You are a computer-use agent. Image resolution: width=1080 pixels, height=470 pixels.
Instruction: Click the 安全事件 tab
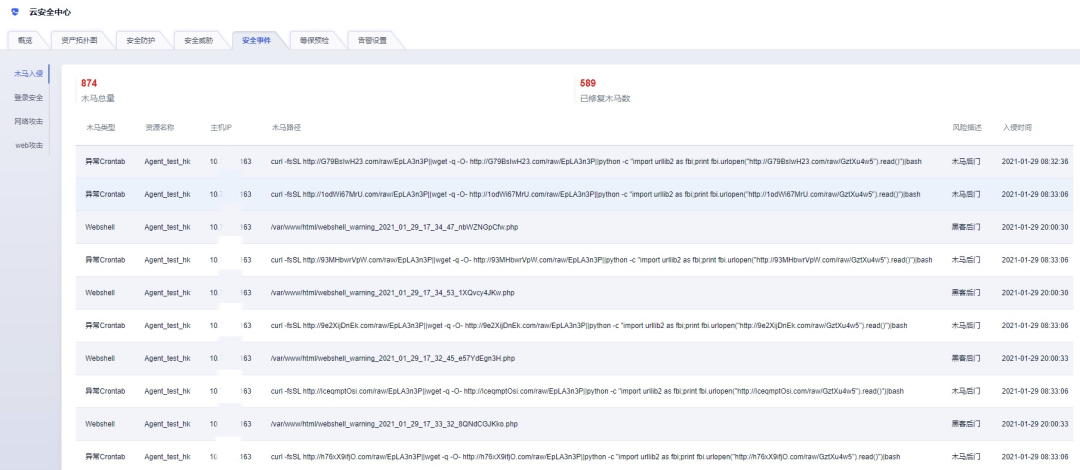[x=256, y=41]
